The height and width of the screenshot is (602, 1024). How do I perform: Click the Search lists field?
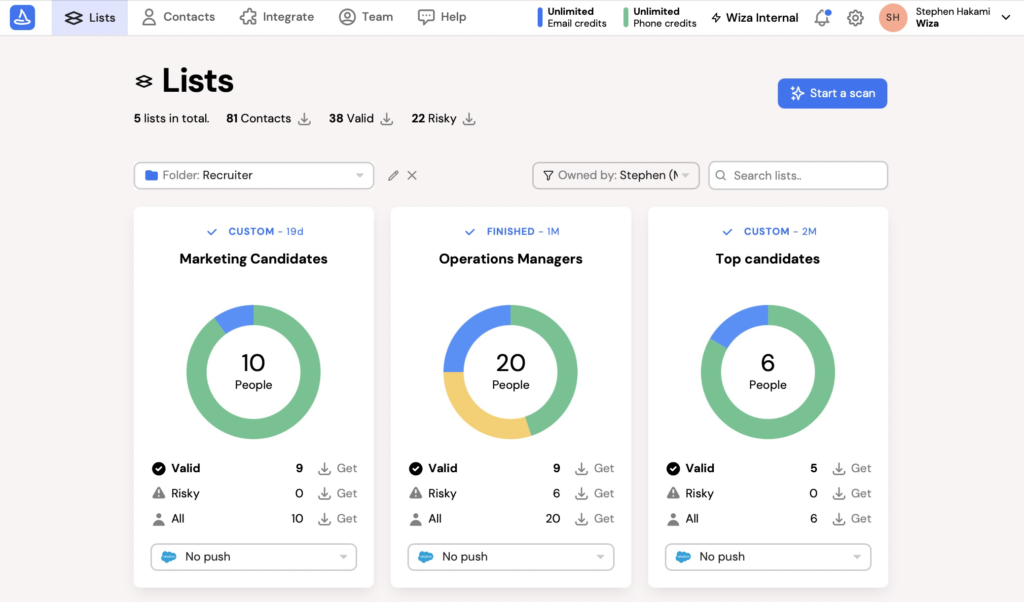coord(798,176)
